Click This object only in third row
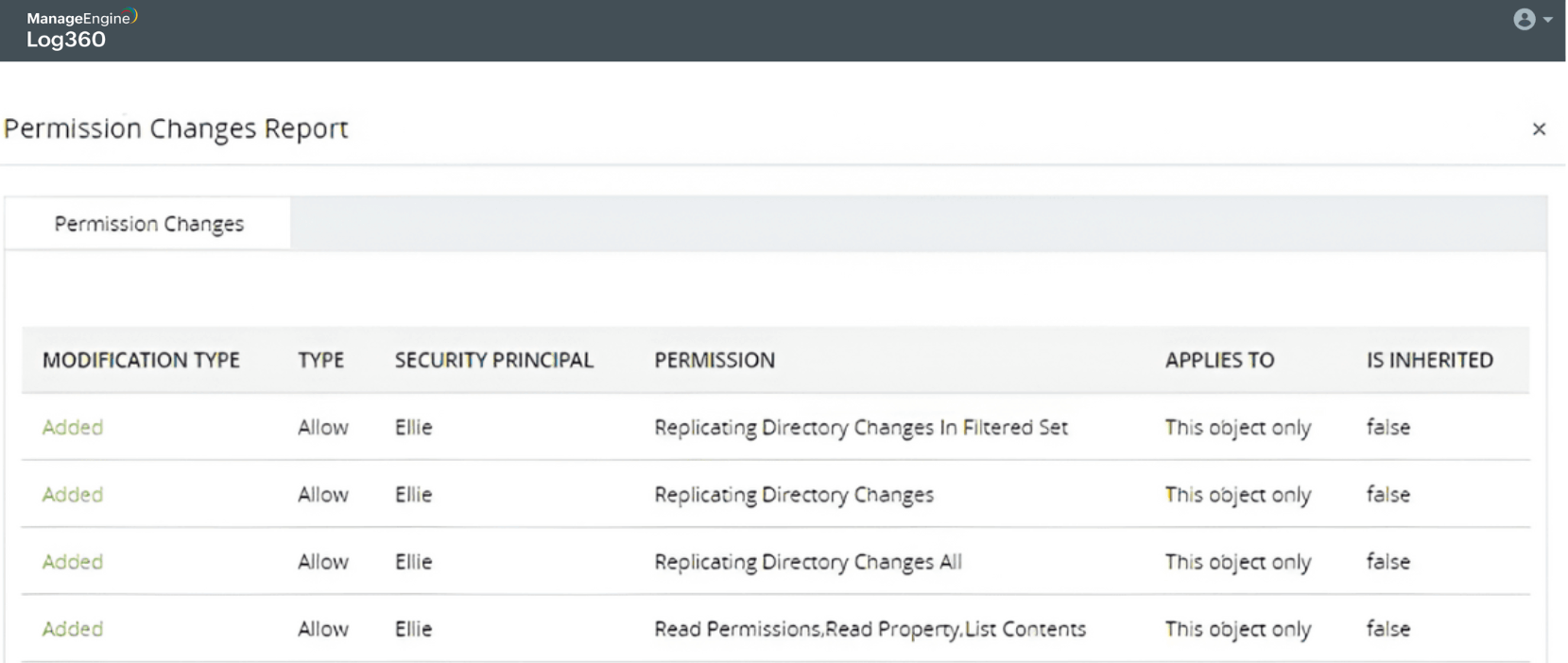Image resolution: width=1568 pixels, height=663 pixels. pyautogui.click(x=1237, y=562)
